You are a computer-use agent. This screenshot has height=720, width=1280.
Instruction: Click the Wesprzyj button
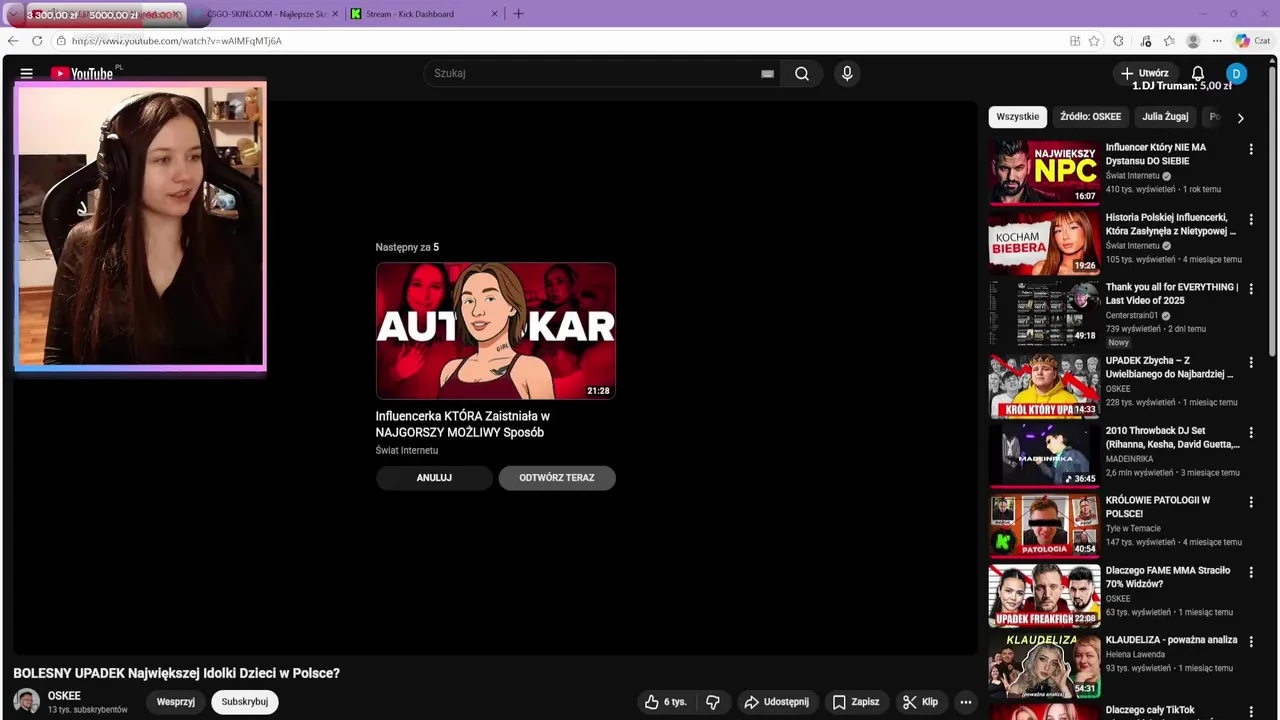(176, 702)
